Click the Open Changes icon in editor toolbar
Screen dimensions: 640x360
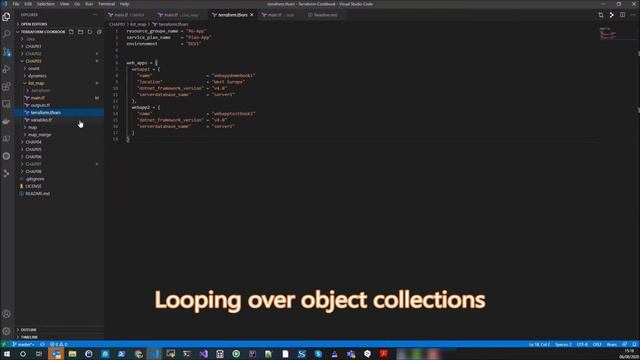tap(601, 15)
